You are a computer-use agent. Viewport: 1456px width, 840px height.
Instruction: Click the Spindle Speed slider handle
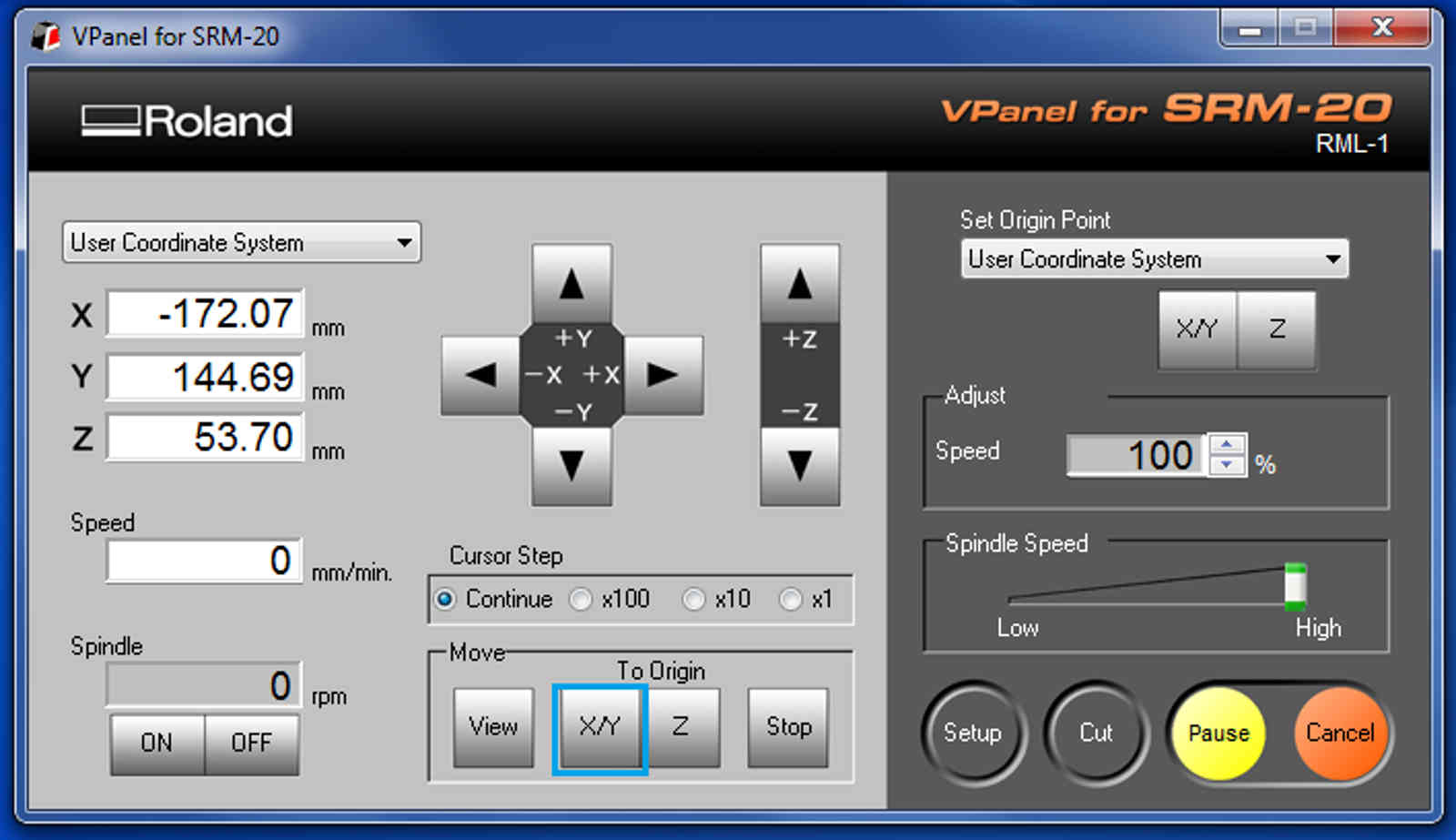pyautogui.click(x=1296, y=587)
